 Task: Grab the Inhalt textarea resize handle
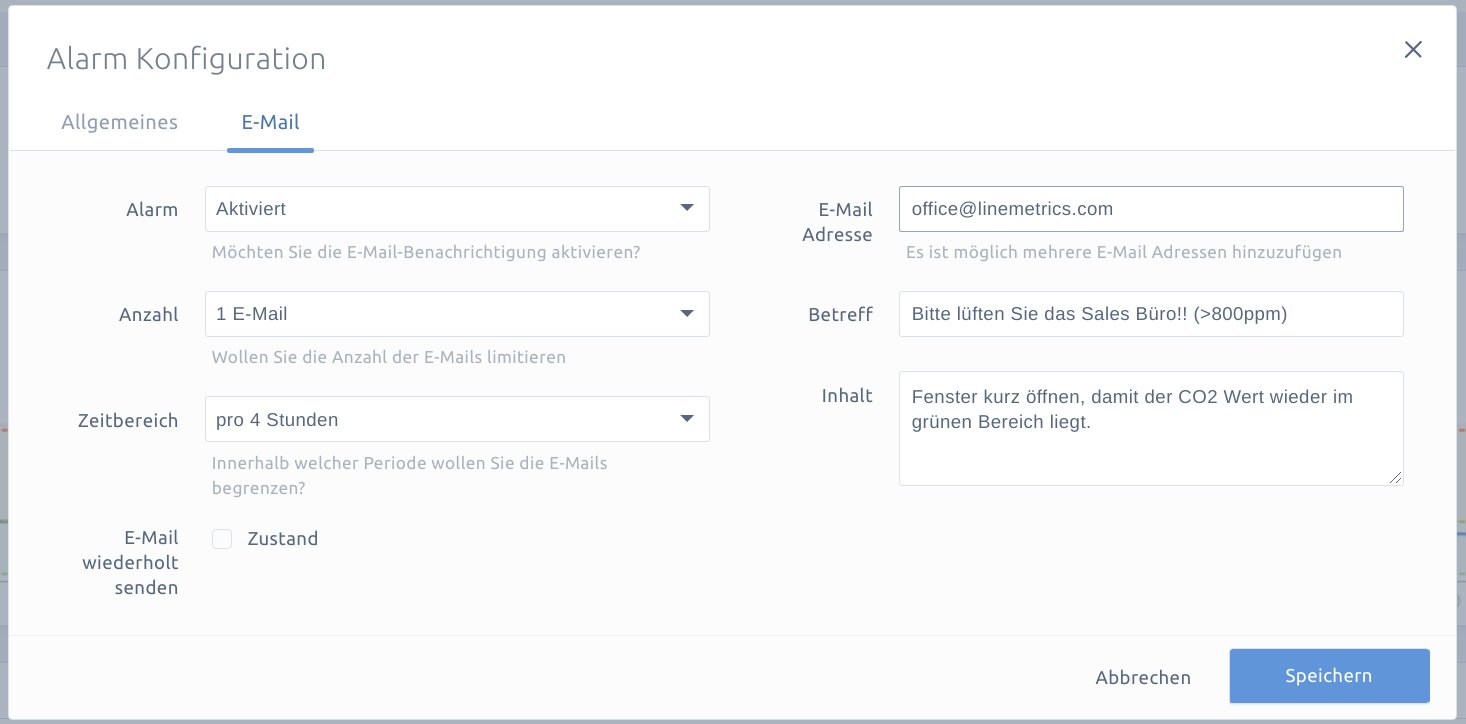point(1396,478)
